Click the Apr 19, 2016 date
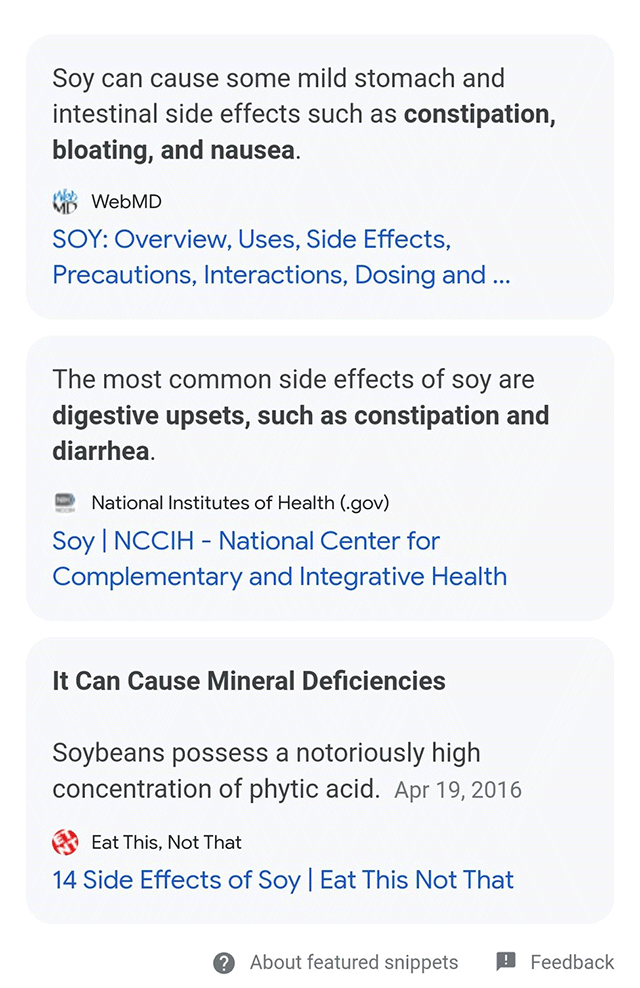This screenshot has height=988, width=640. tap(458, 790)
